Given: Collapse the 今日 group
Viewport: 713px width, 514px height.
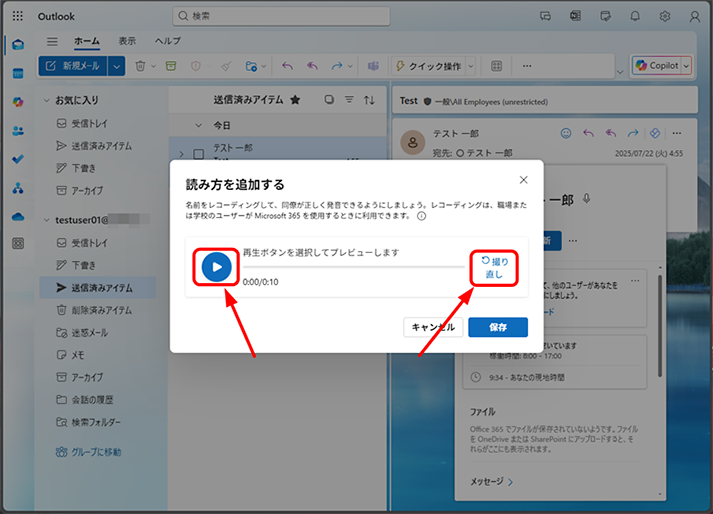Looking at the screenshot, I should (198, 125).
